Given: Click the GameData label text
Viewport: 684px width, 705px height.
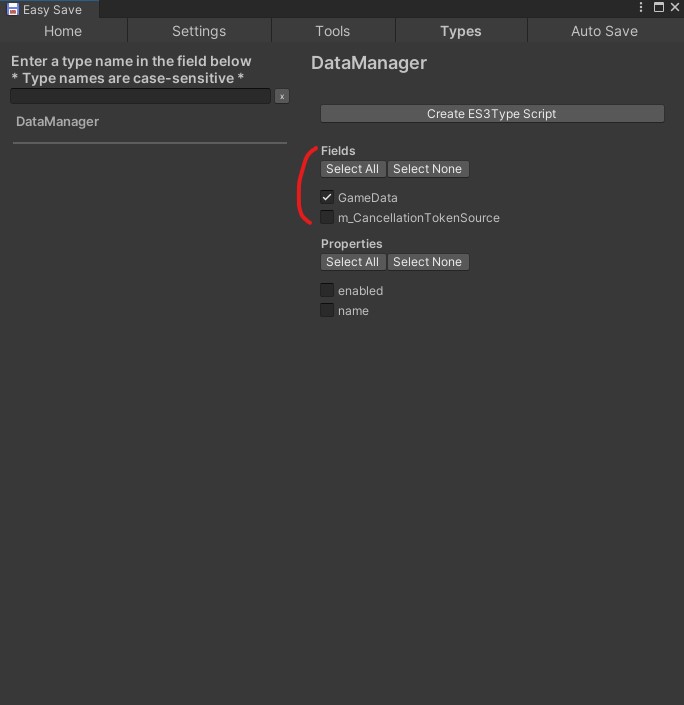Looking at the screenshot, I should coord(368,198).
